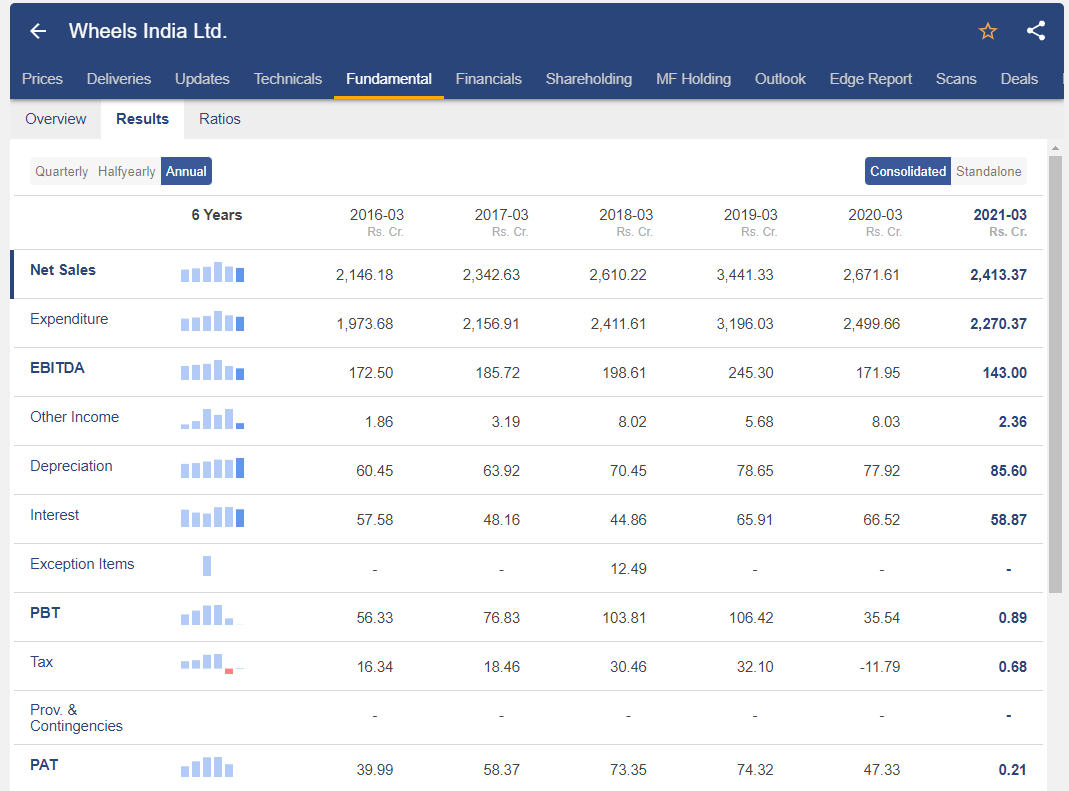Screen dimensions: 1069x791
Task: Open the Other Income sparkline chart
Action: [x=212, y=419]
